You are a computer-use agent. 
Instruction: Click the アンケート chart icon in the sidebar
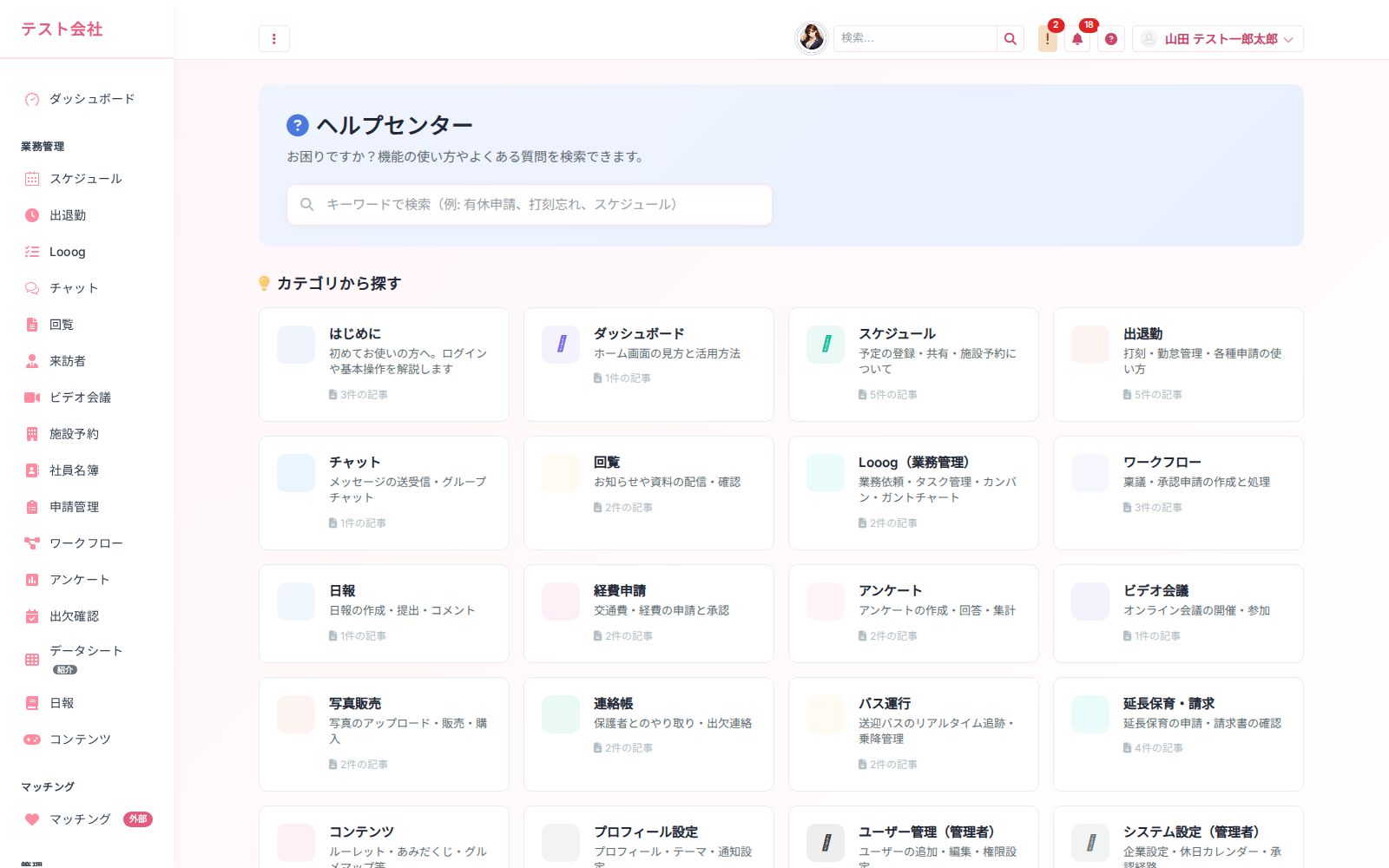[32, 580]
